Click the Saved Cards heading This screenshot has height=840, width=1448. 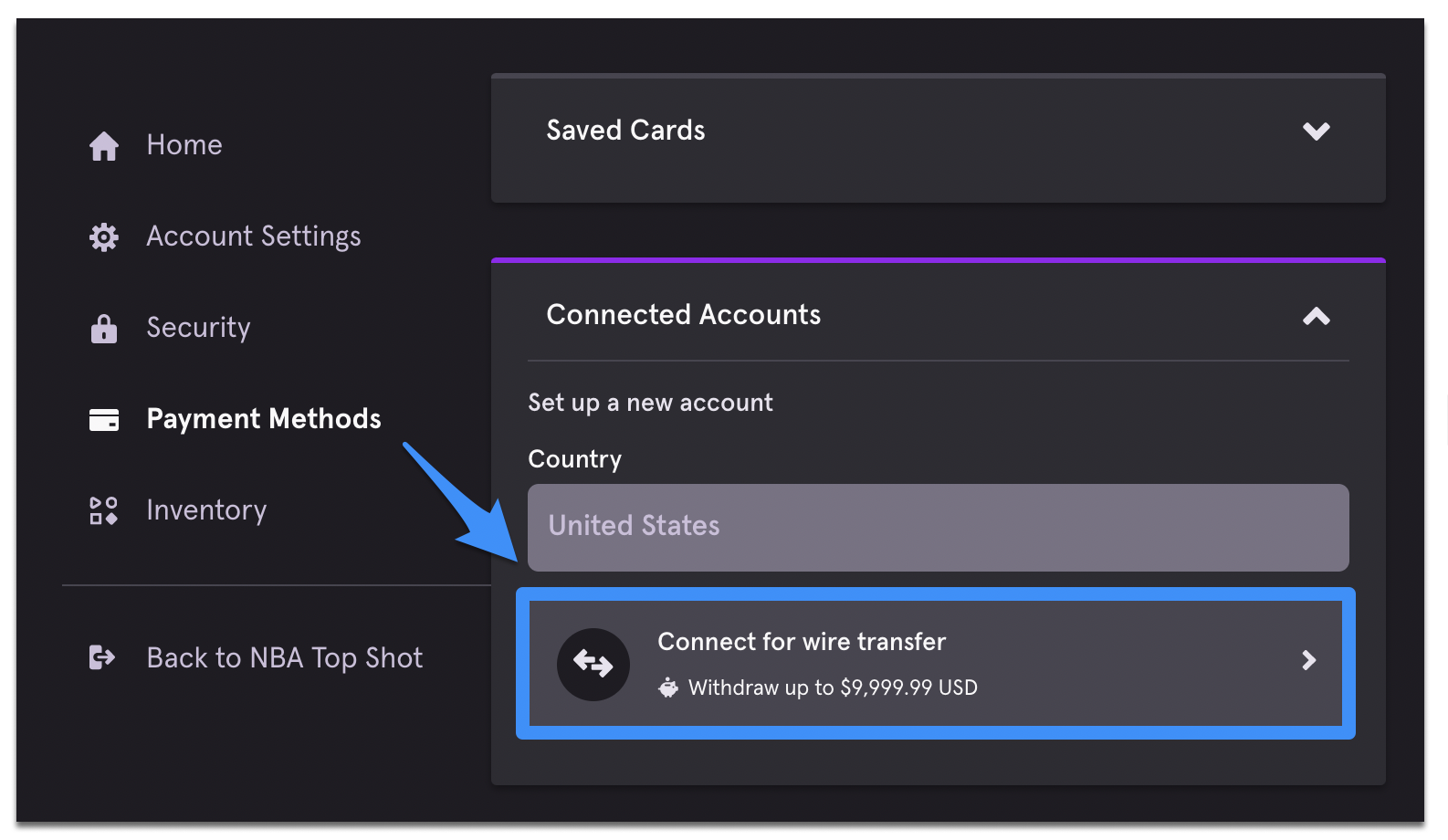(625, 131)
